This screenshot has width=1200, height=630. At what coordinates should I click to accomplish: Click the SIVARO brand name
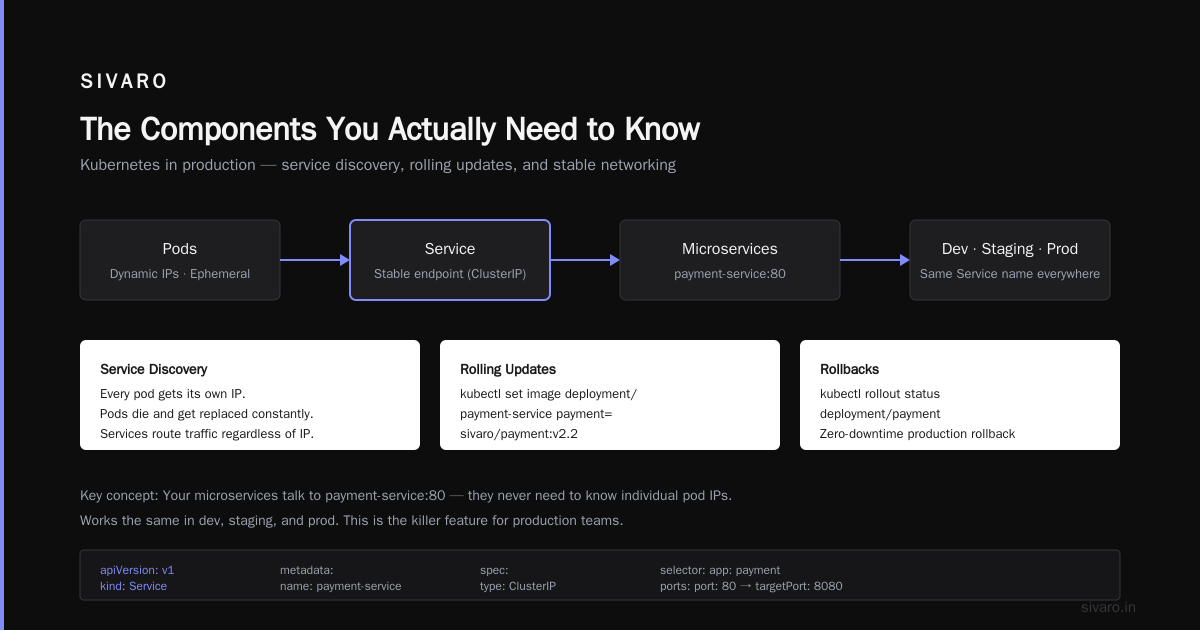[x=124, y=82]
